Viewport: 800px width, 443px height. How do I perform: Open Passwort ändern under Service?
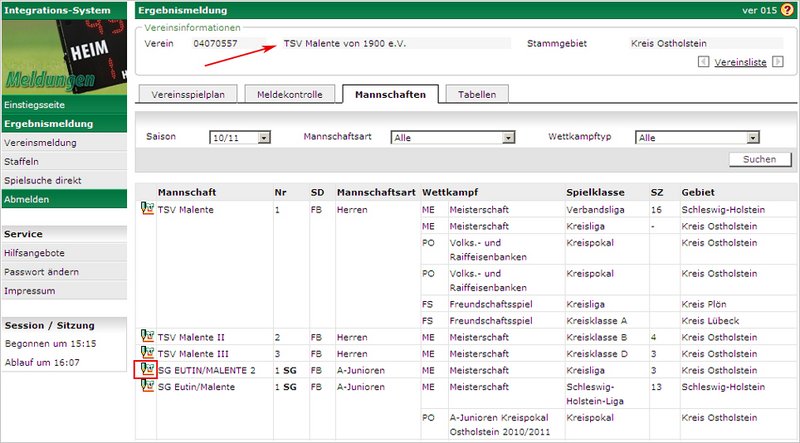42,272
